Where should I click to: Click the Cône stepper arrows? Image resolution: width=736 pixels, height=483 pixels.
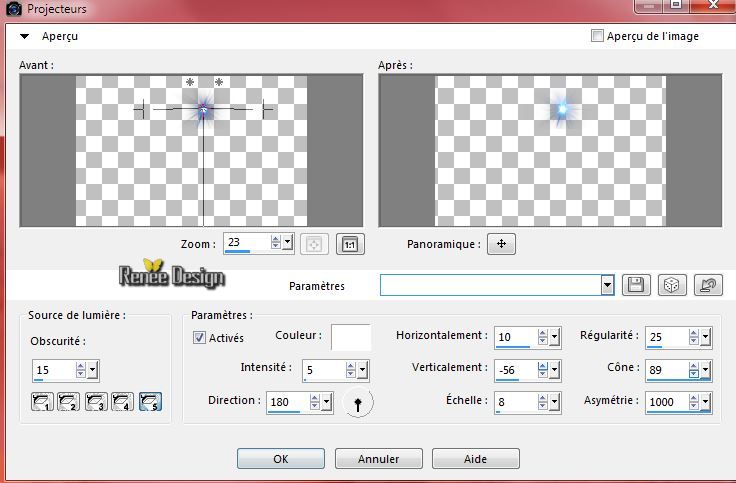[x=694, y=370]
